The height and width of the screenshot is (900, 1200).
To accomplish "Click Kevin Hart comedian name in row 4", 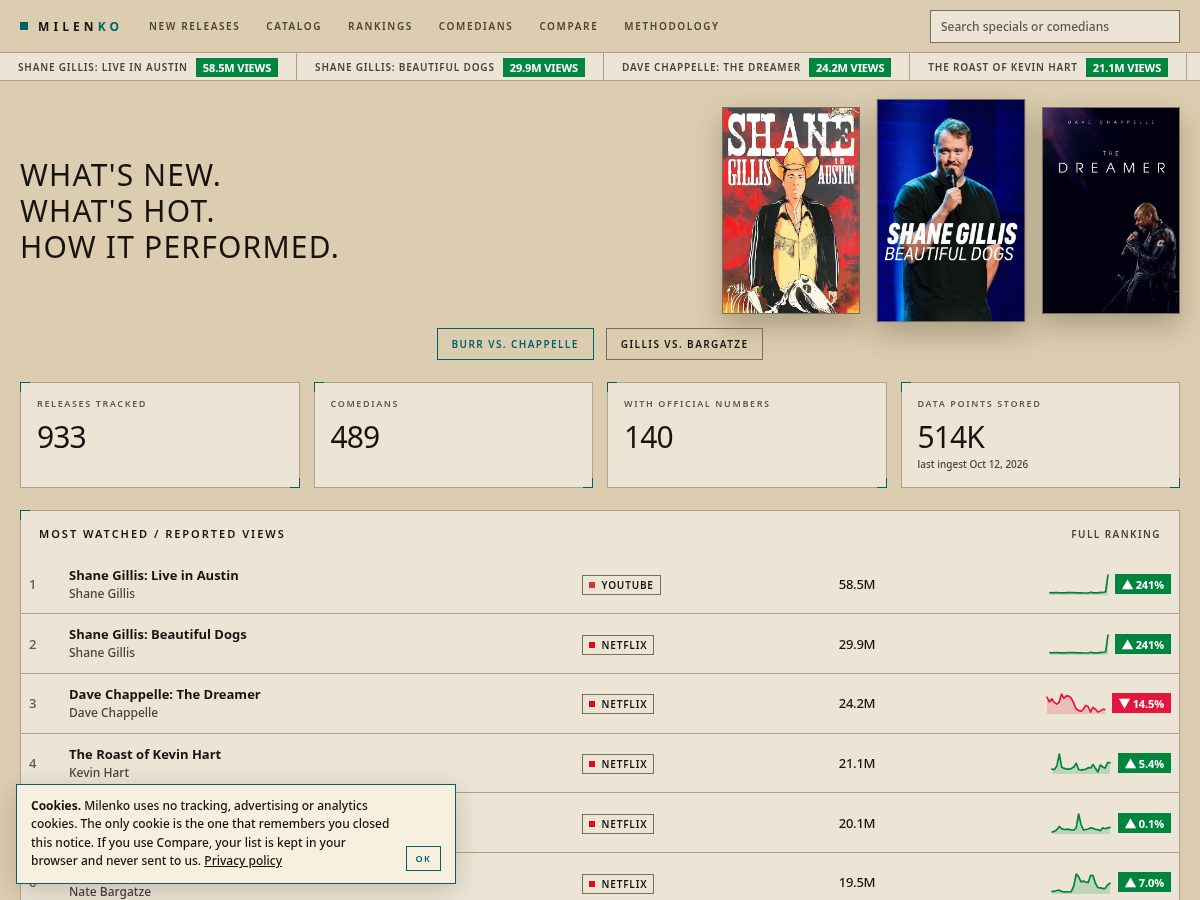I will pos(99,773).
